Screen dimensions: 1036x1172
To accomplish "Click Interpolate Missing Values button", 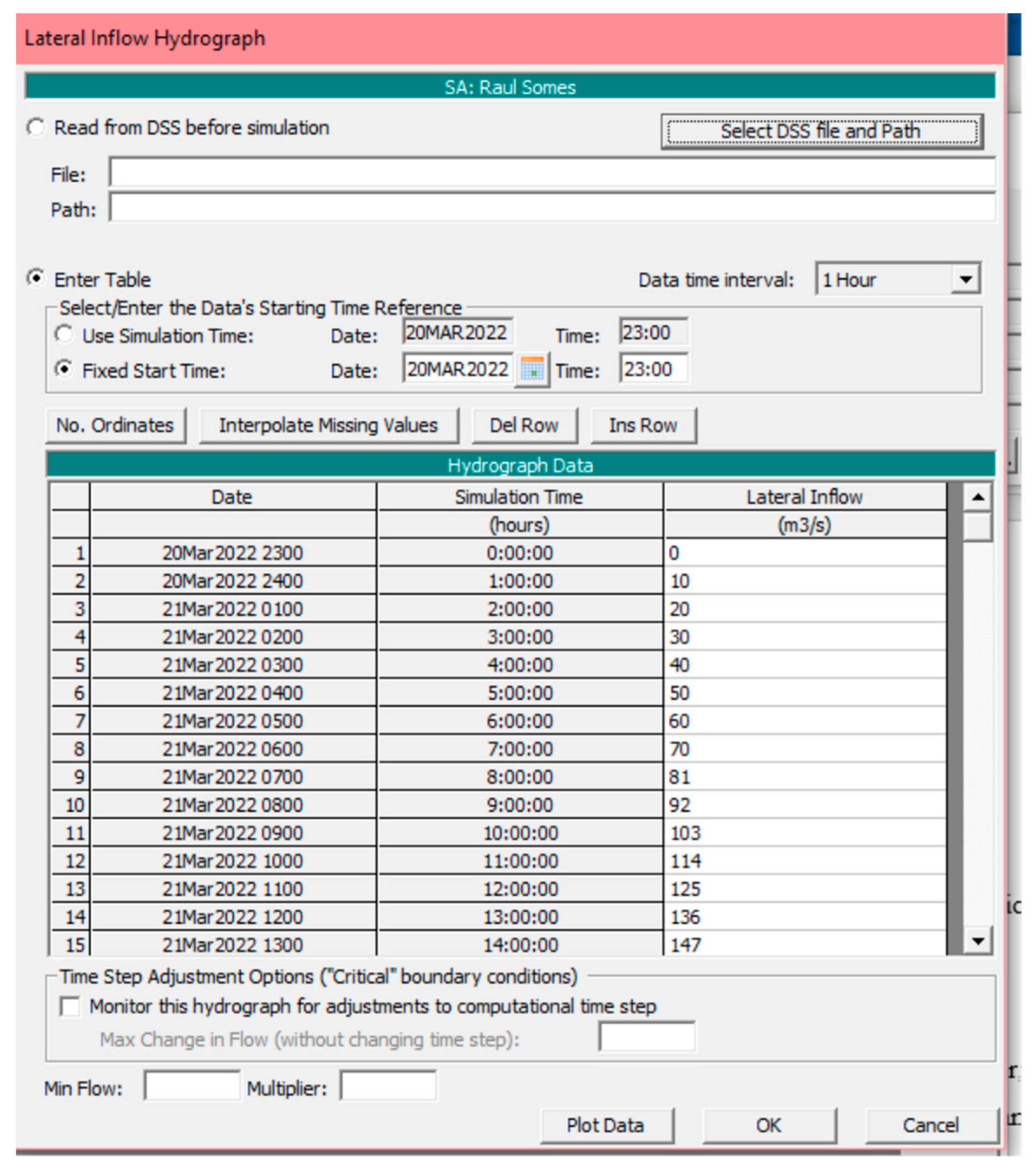I will (x=328, y=425).
